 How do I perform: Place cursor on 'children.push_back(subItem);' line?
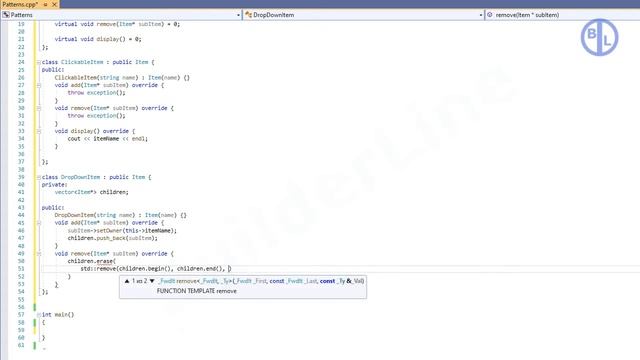click(112, 238)
